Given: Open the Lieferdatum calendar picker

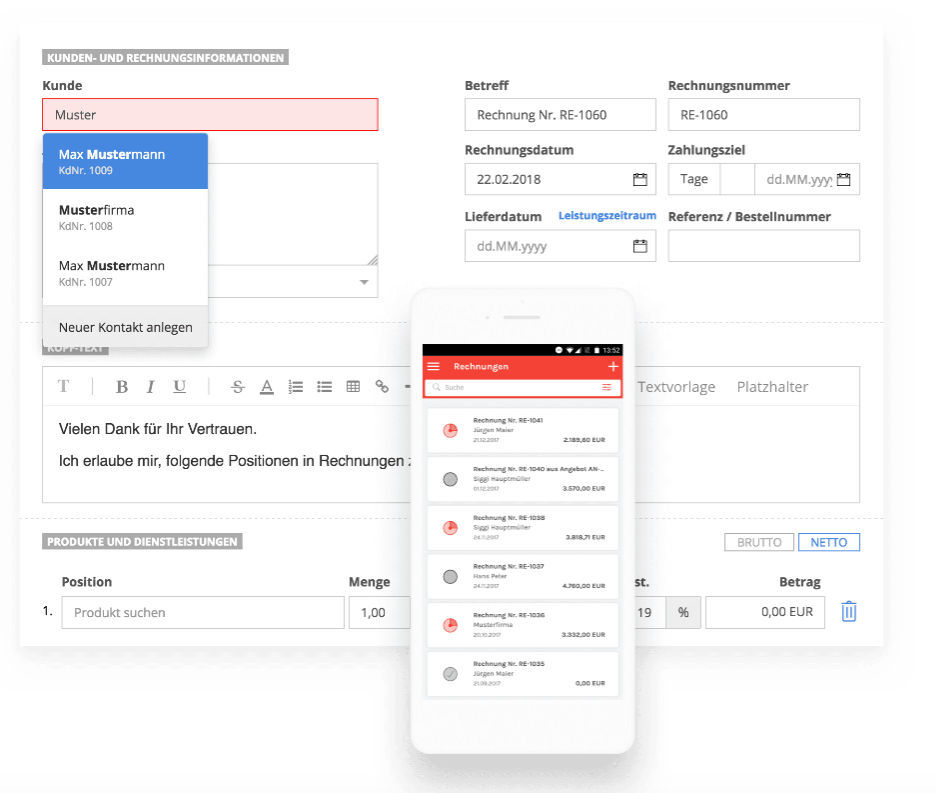Looking at the screenshot, I should pos(640,246).
